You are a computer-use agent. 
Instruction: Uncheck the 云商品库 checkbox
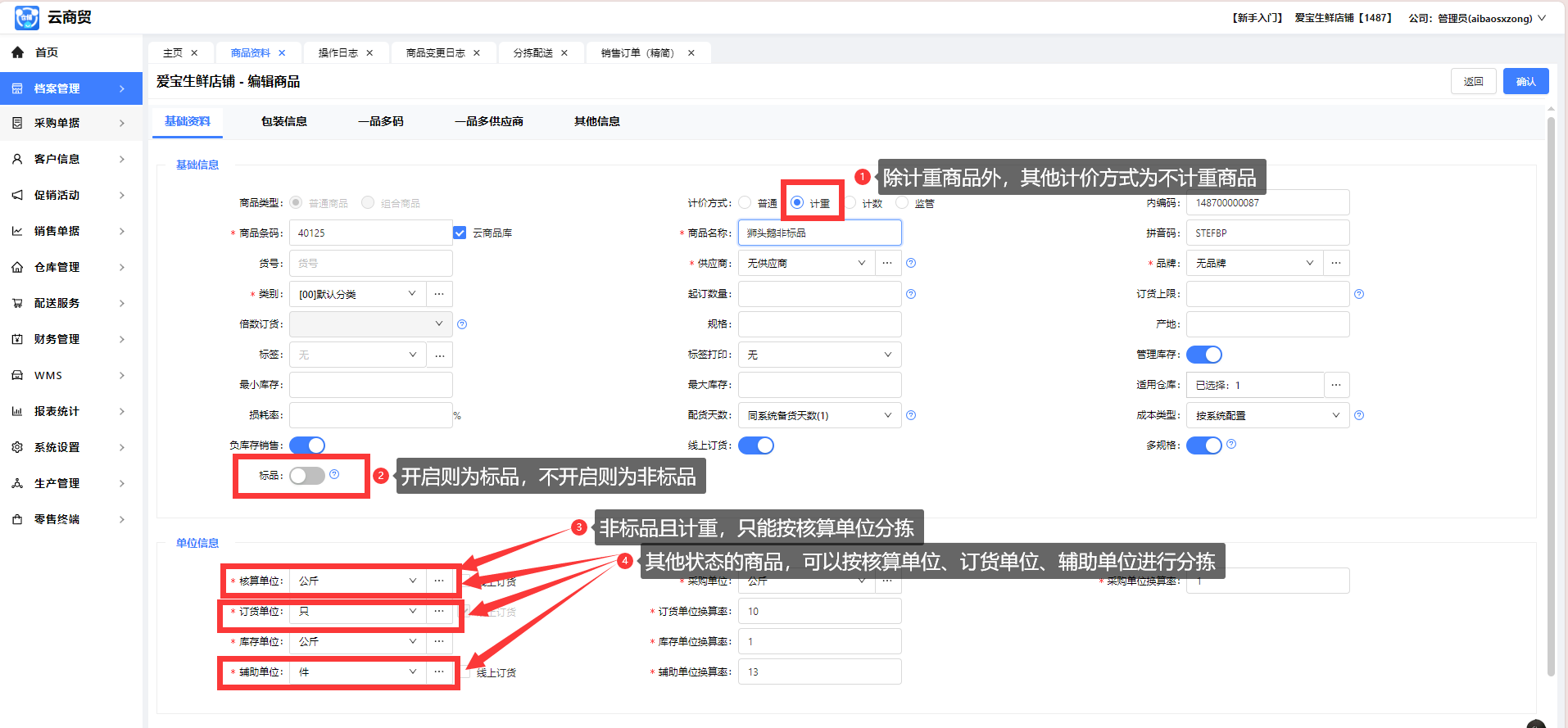460,233
